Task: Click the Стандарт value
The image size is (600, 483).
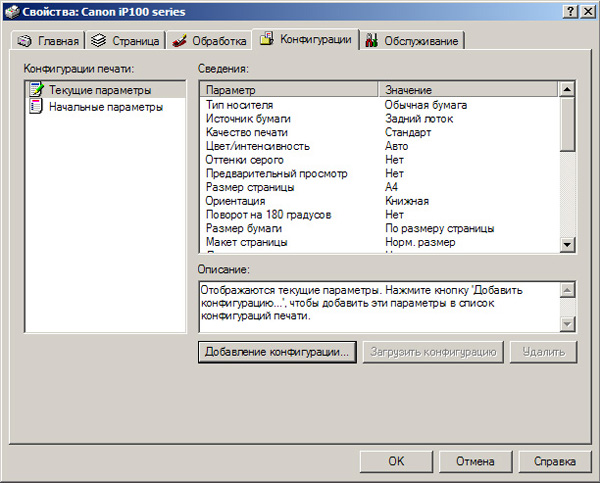Action: click(408, 132)
